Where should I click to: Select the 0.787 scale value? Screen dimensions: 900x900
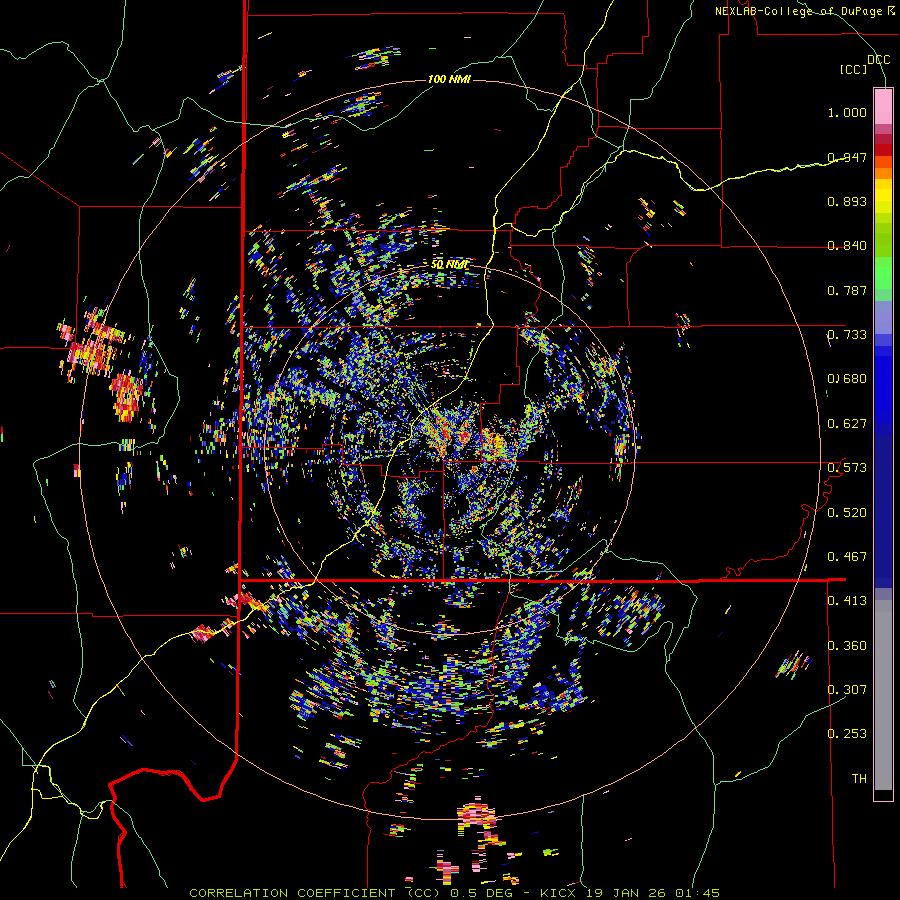pos(847,290)
